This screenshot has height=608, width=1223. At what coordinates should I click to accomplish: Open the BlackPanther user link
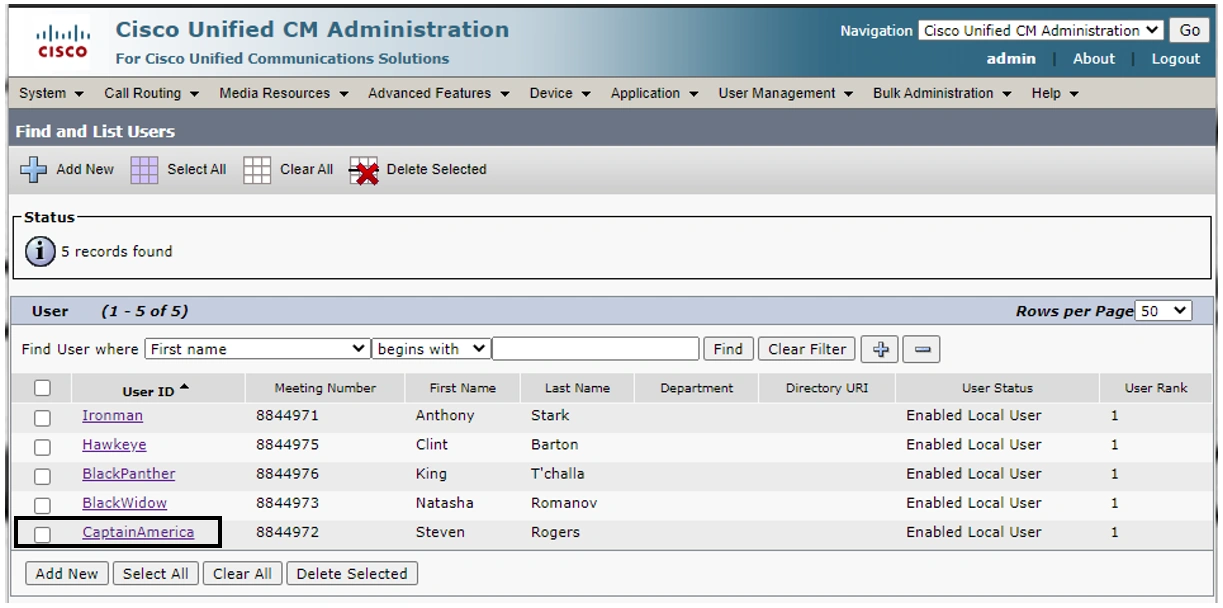[128, 473]
